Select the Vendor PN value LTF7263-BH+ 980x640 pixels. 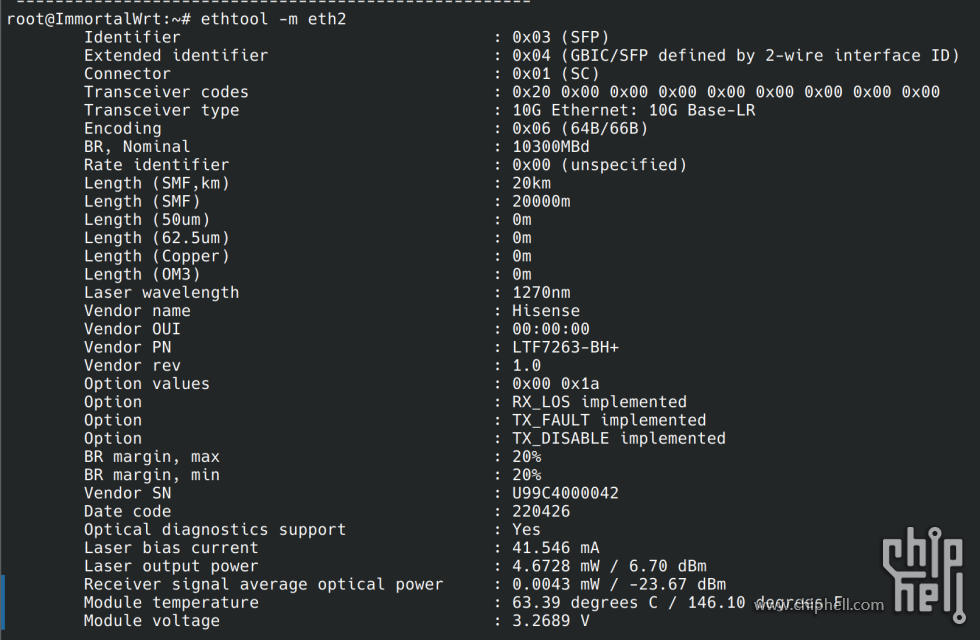[565, 348]
